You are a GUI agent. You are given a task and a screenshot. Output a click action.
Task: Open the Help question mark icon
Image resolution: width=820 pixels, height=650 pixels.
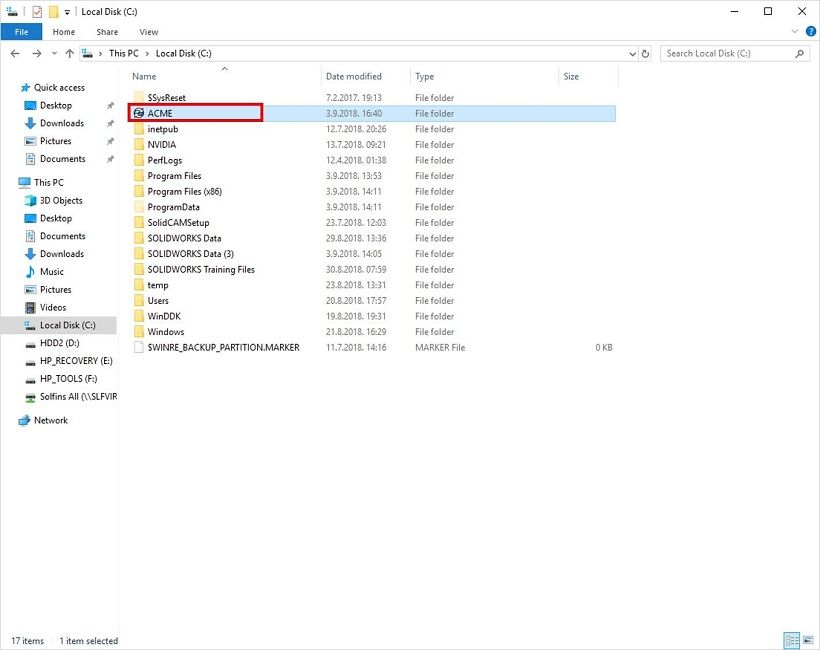(x=809, y=32)
